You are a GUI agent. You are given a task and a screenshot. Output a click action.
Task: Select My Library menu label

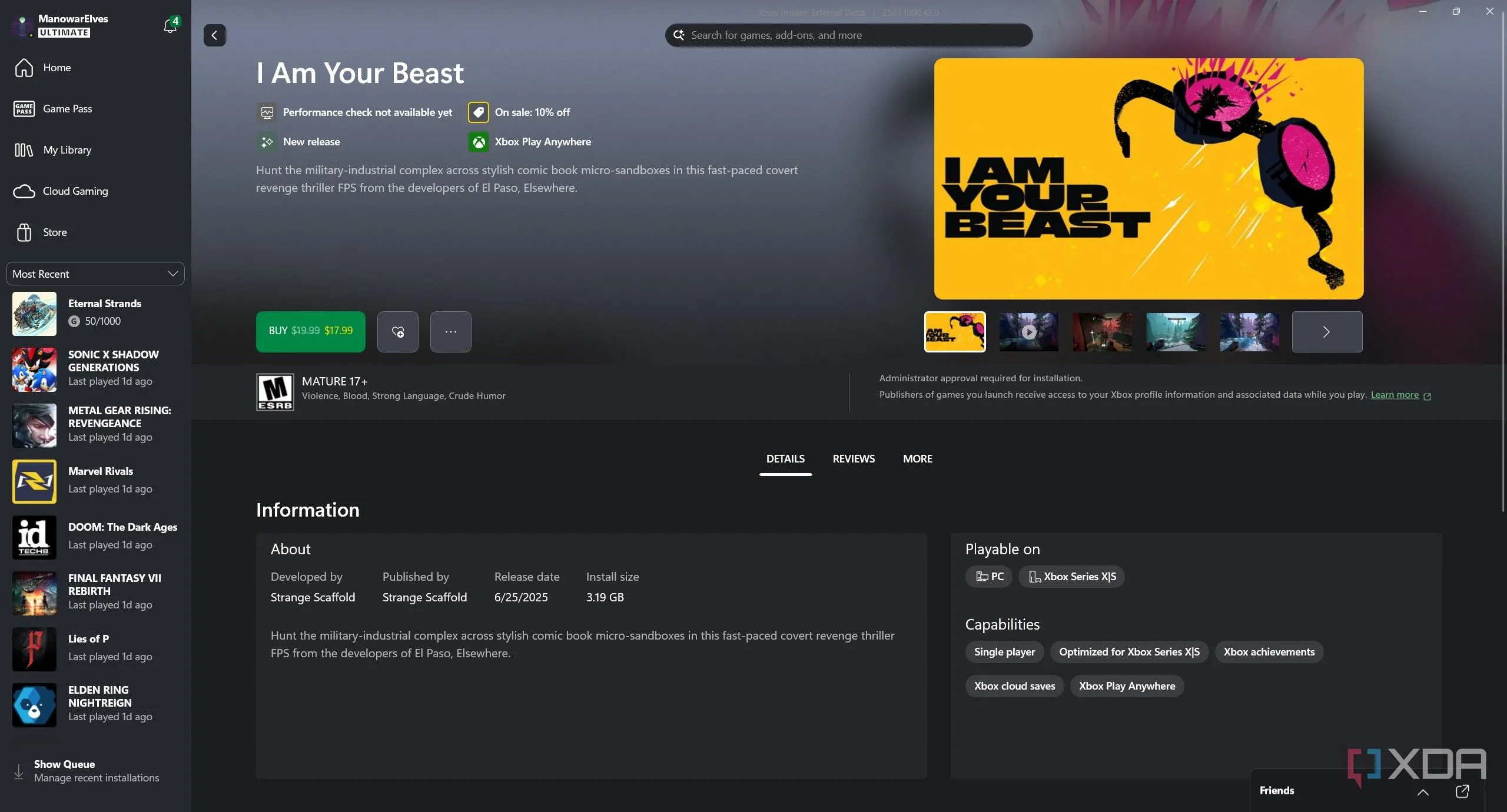(67, 150)
